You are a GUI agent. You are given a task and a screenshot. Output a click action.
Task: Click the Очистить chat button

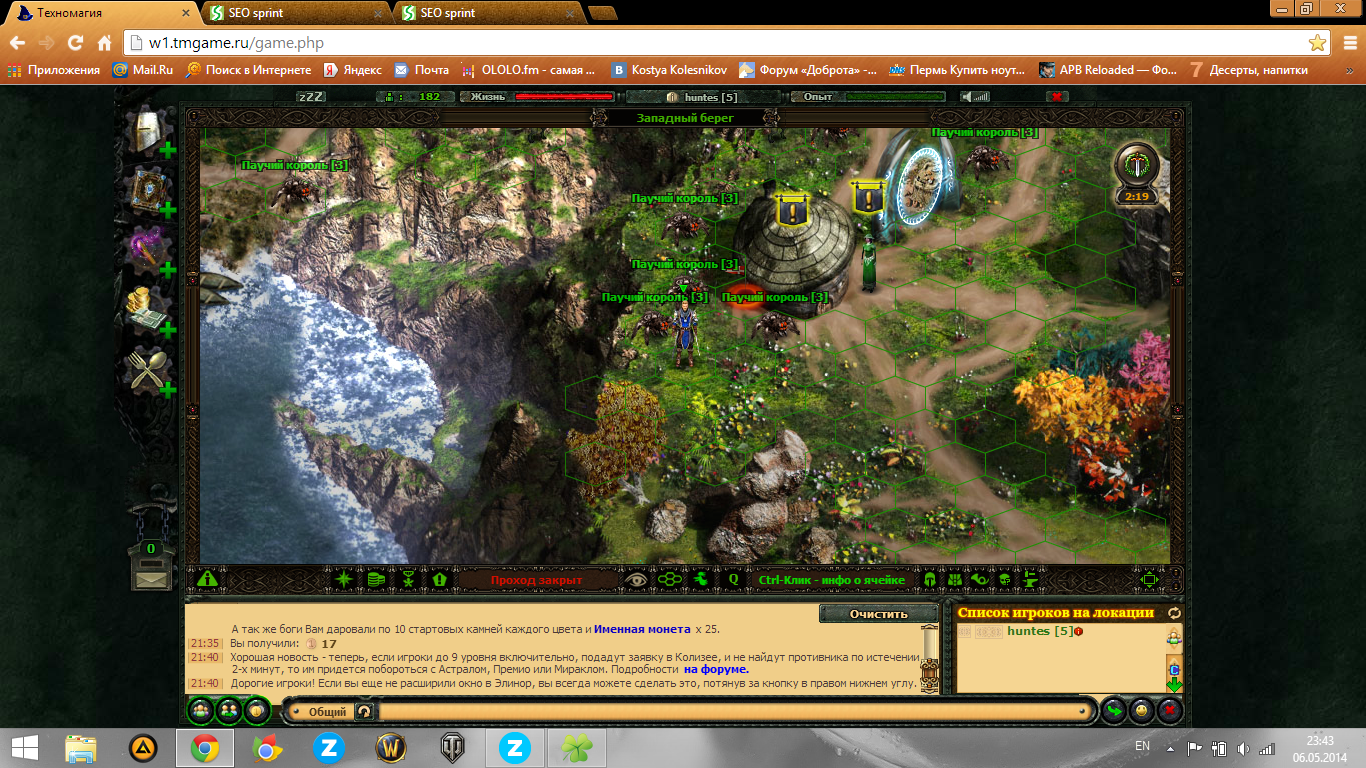(x=879, y=613)
